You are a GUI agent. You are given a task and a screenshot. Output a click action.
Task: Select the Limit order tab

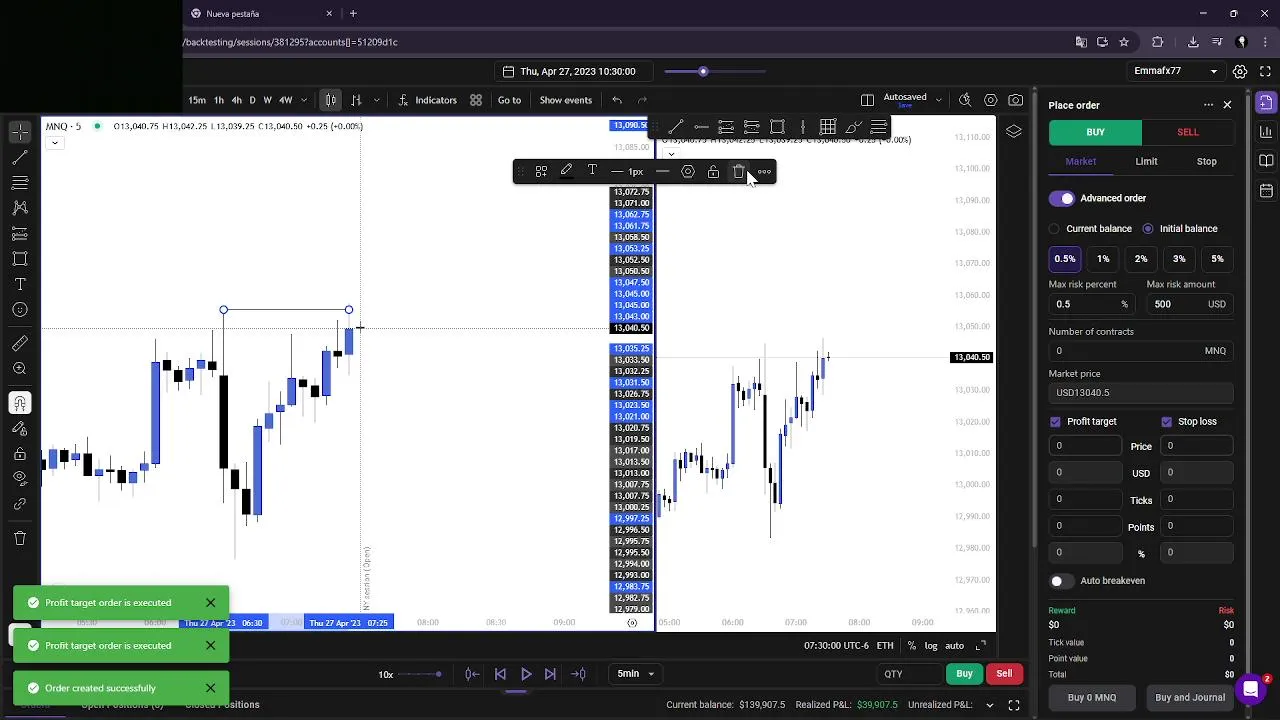pyautogui.click(x=1146, y=161)
